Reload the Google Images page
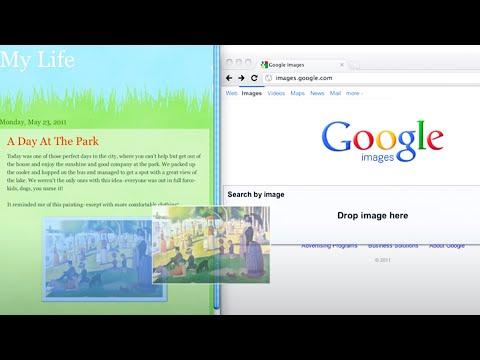 tap(254, 78)
